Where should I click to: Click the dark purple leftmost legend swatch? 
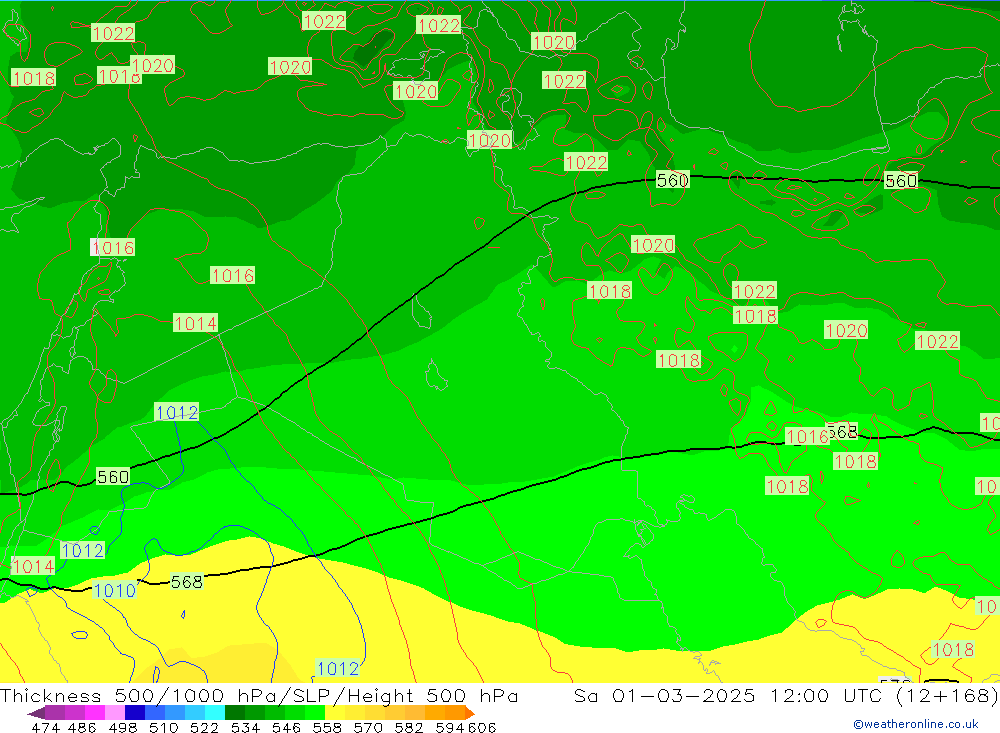[x=36, y=713]
